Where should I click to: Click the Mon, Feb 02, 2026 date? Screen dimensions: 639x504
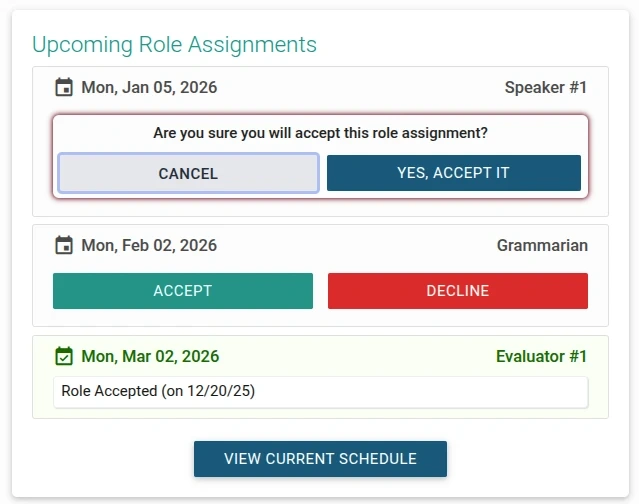coord(149,246)
